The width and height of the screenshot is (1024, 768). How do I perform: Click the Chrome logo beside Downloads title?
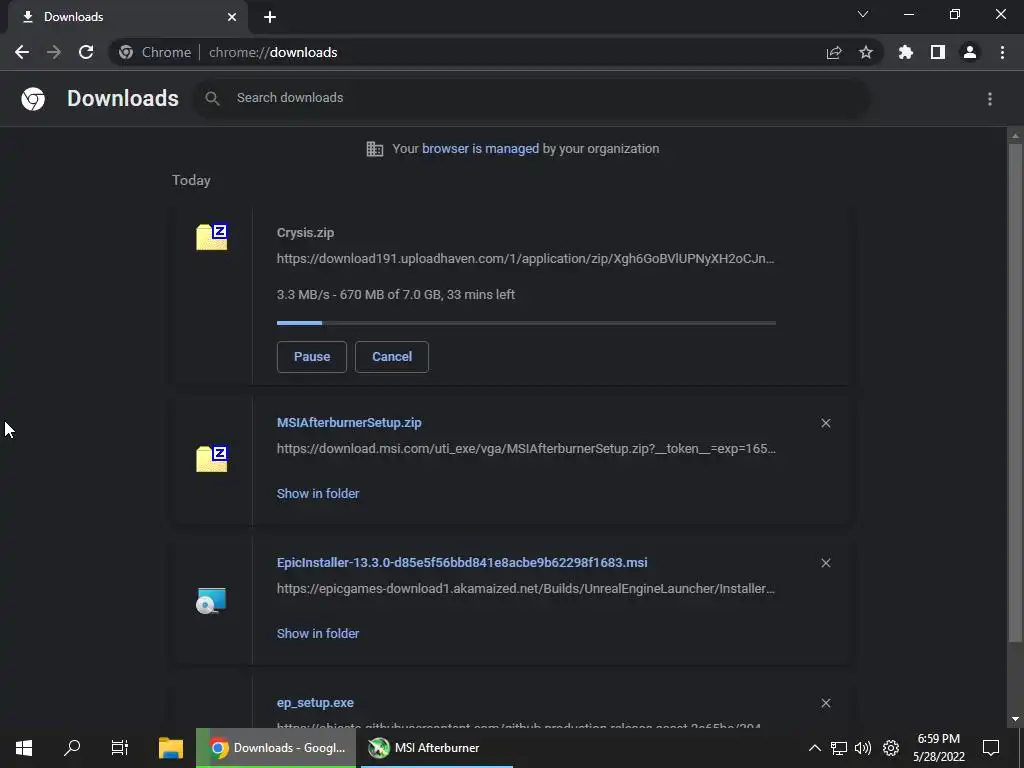coord(33,99)
